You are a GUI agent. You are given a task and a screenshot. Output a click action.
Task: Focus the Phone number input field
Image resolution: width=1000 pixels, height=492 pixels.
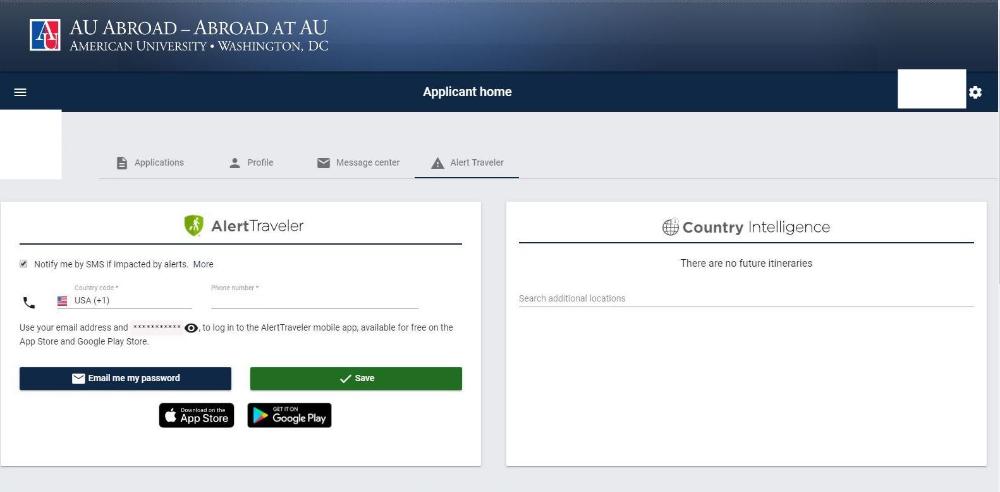pos(314,300)
